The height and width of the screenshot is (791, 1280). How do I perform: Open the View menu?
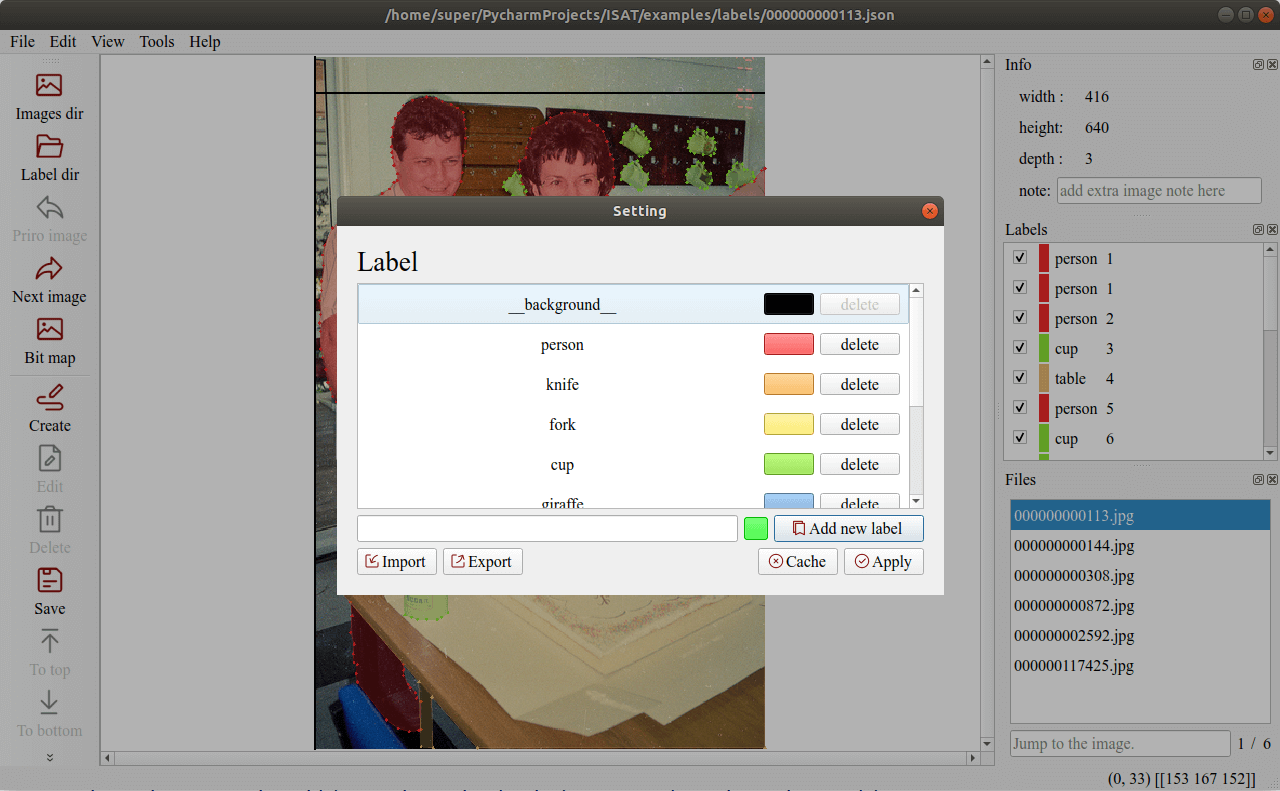coord(107,41)
